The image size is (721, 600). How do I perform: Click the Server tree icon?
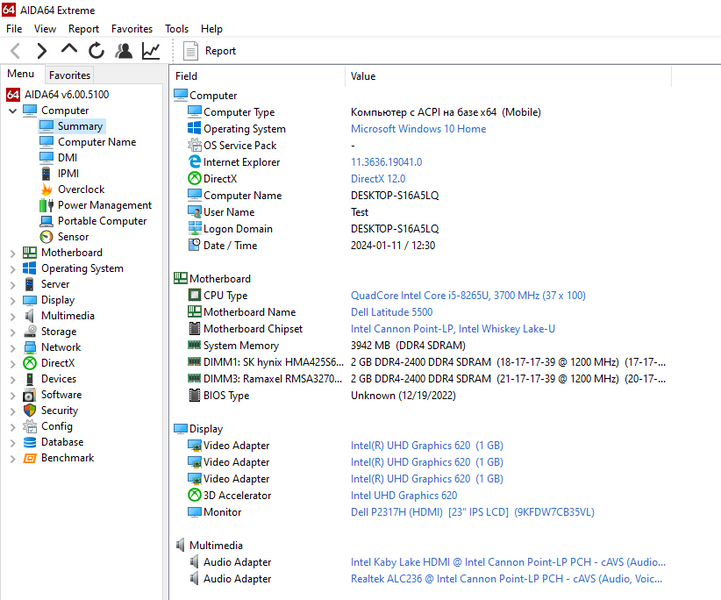(x=29, y=284)
